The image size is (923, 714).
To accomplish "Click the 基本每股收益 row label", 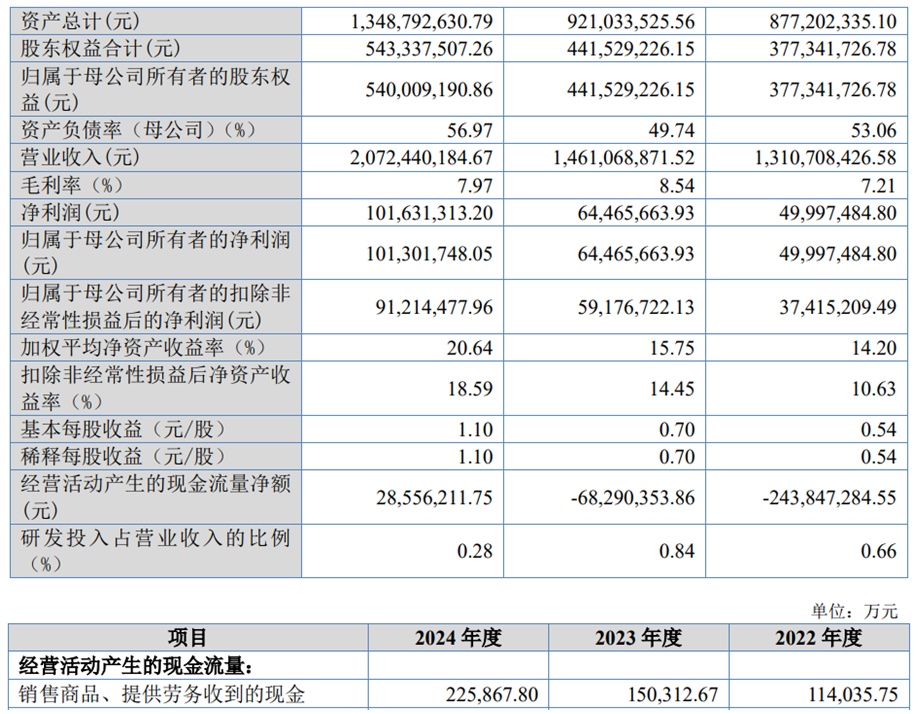I will pyautogui.click(x=120, y=429).
